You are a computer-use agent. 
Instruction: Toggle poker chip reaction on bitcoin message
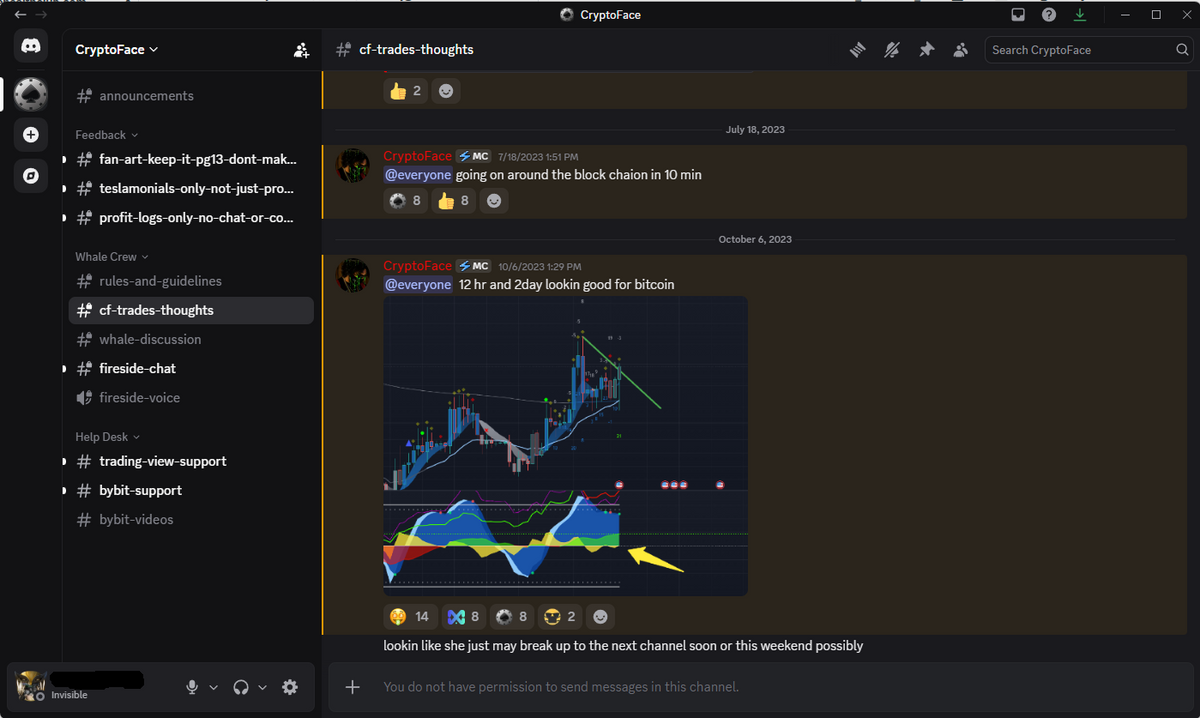(512, 616)
